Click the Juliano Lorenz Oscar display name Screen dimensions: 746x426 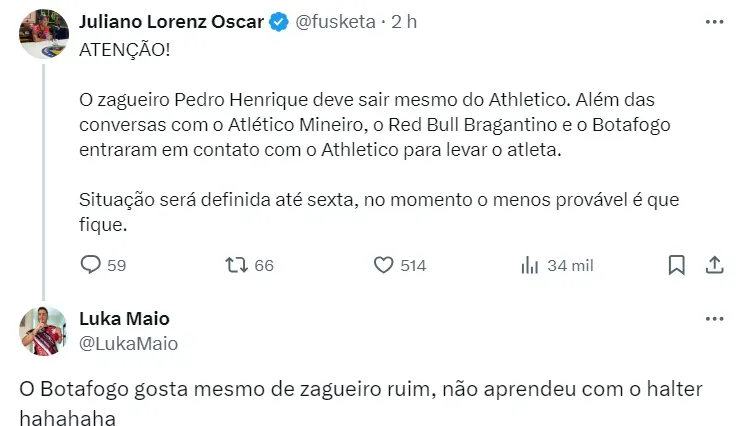(171, 21)
